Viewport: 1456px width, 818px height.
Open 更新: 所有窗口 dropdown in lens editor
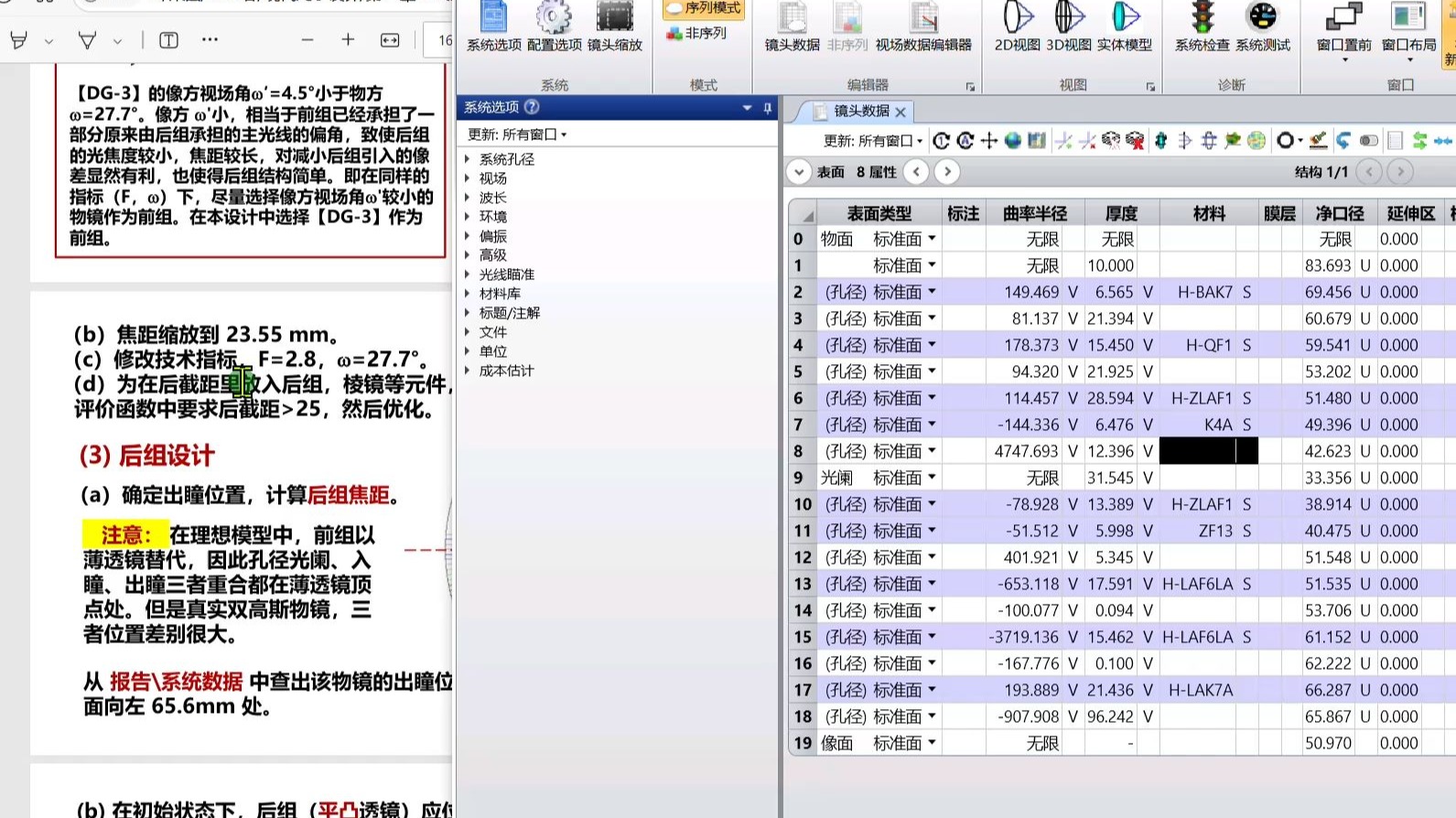[x=873, y=141]
